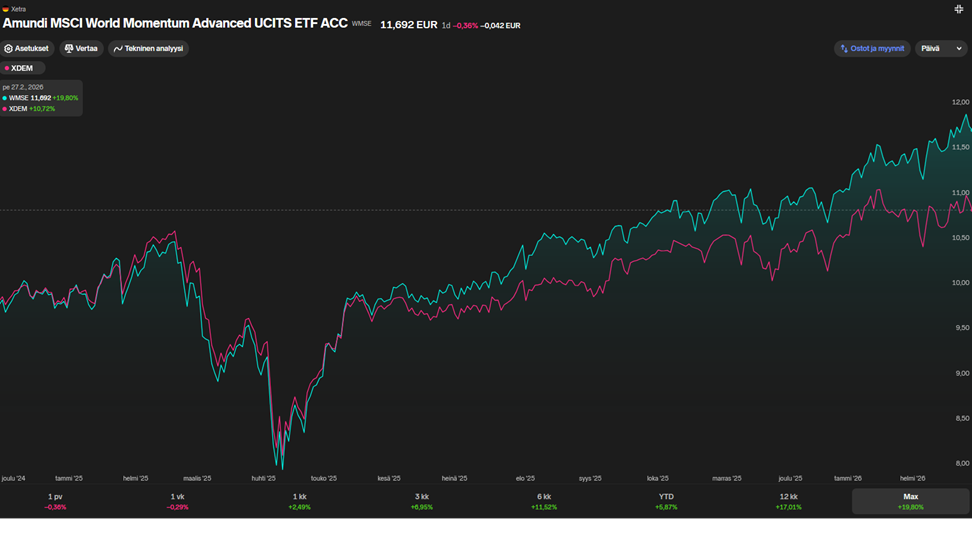Switch to 3 kk time range

(422, 501)
